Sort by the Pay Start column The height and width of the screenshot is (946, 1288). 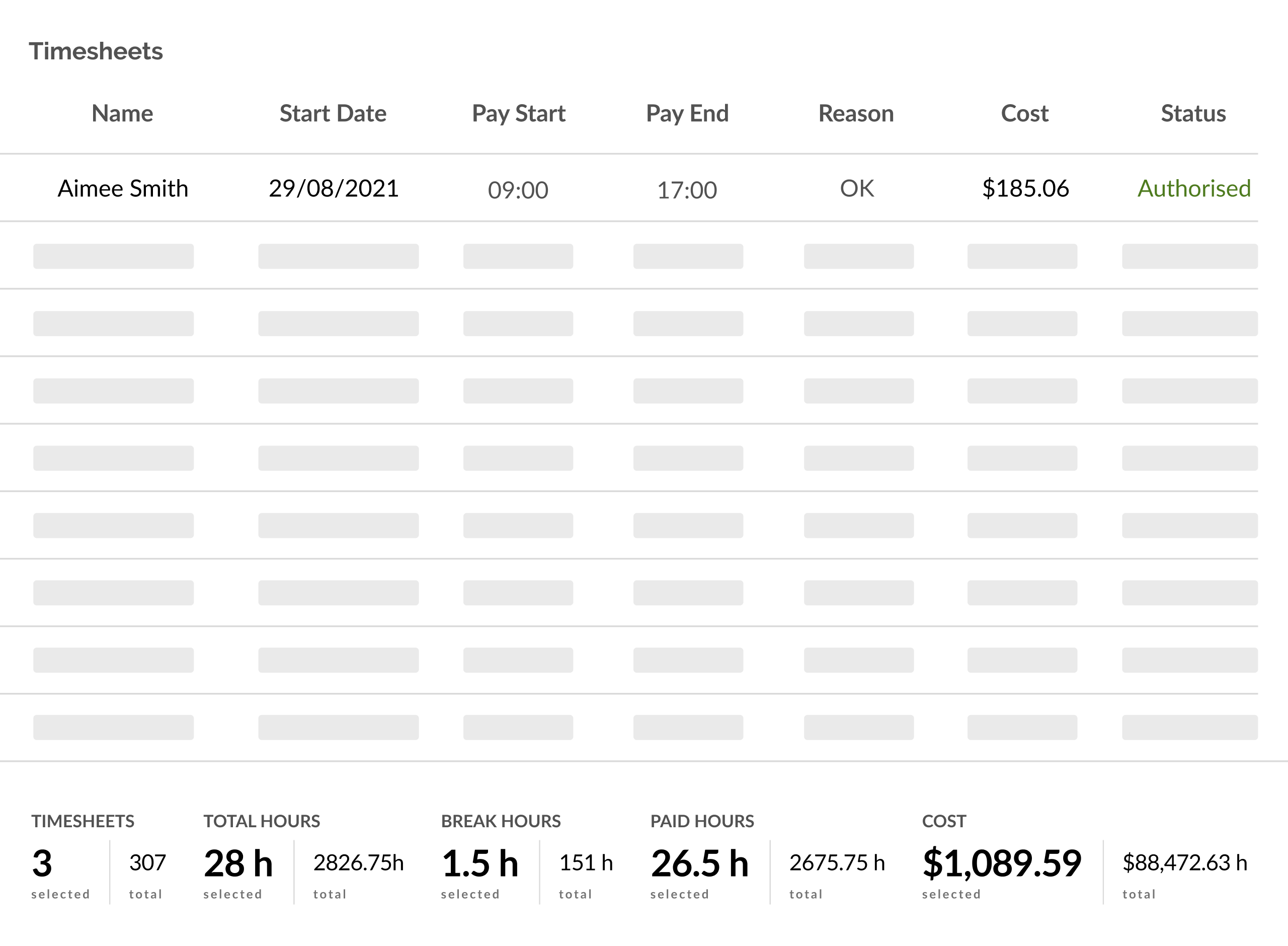[x=518, y=113]
